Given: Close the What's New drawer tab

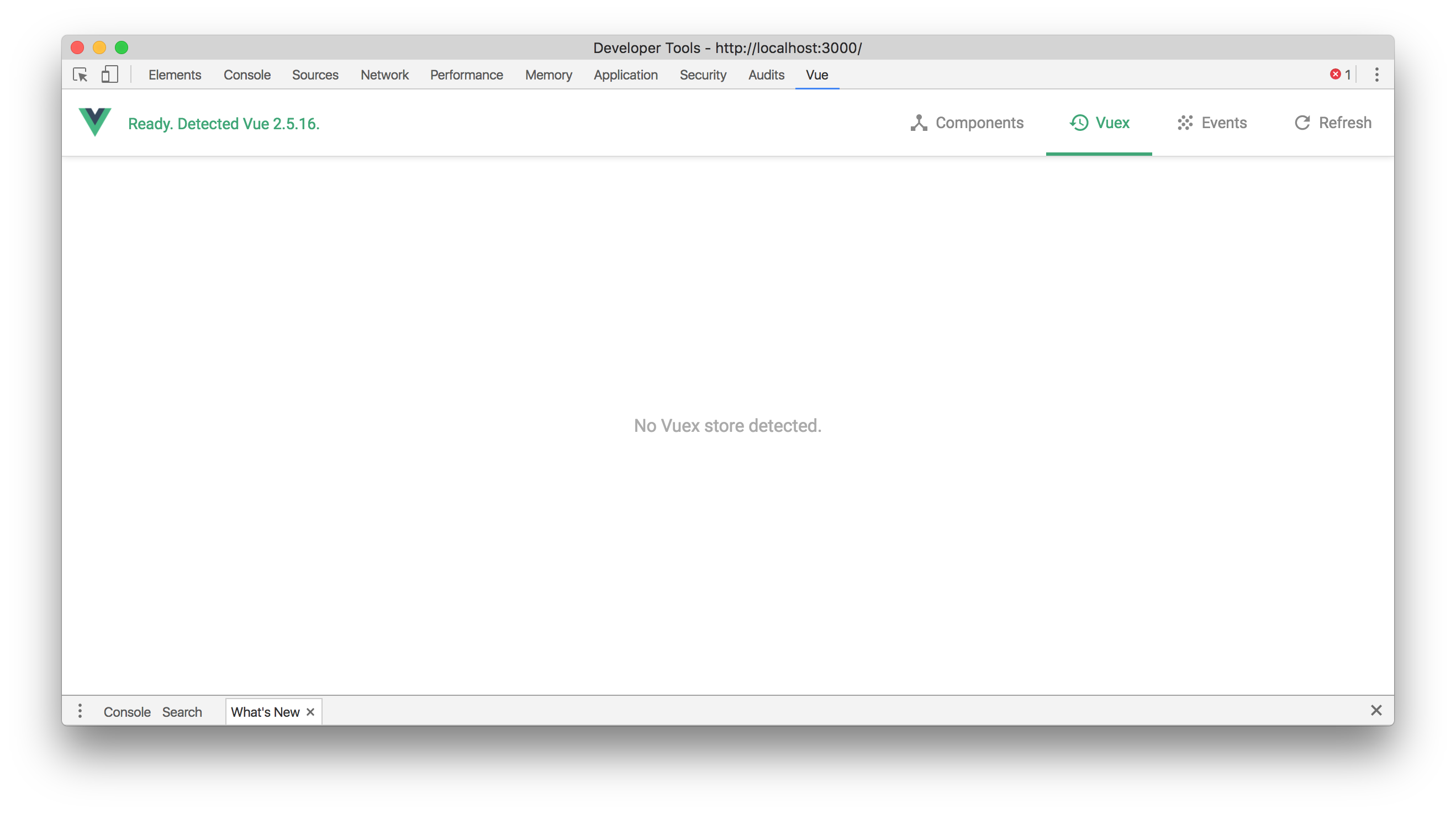Looking at the screenshot, I should (x=310, y=712).
